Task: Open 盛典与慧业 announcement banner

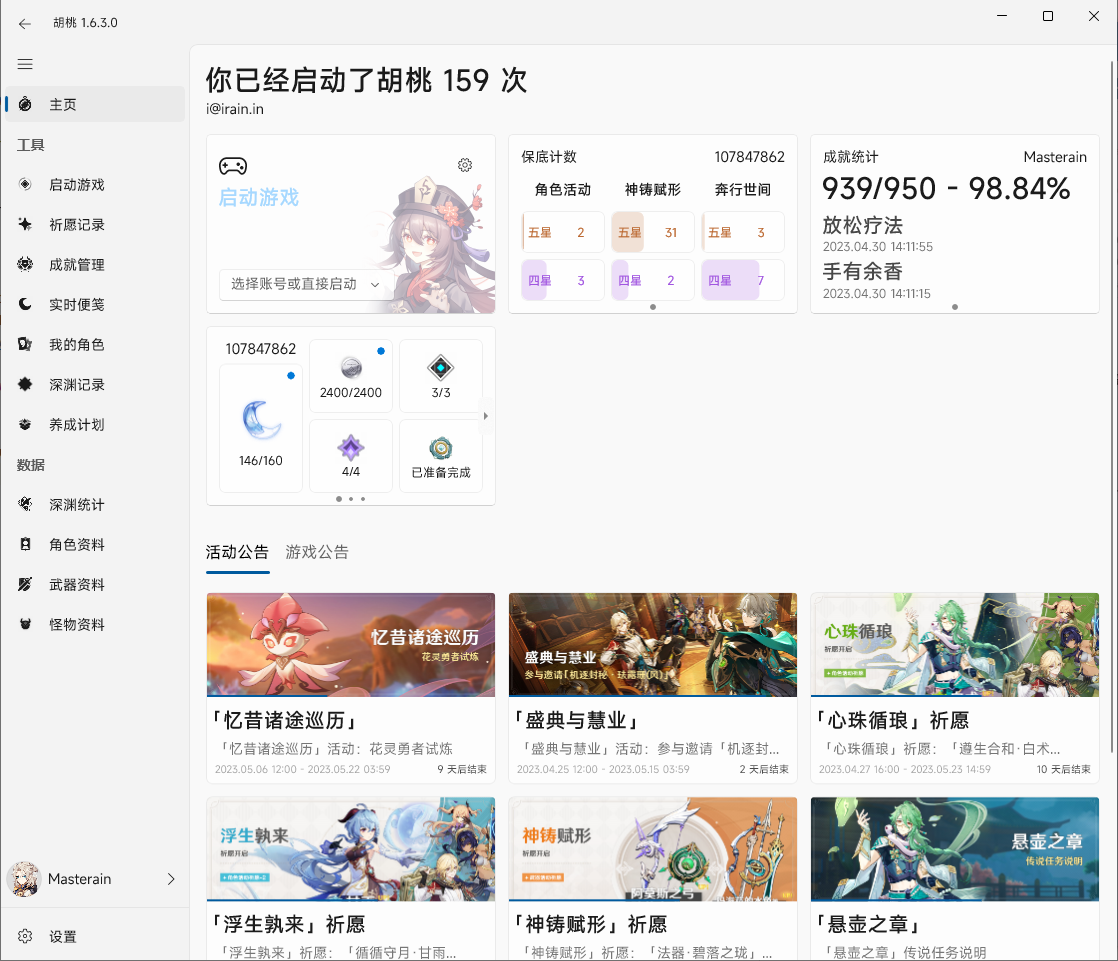Action: click(652, 644)
